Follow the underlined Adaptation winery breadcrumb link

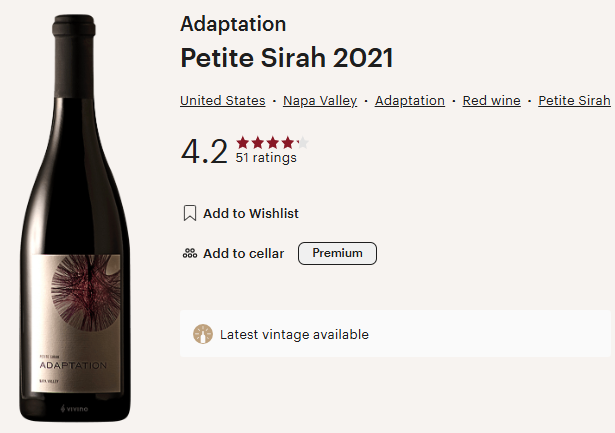tap(410, 101)
